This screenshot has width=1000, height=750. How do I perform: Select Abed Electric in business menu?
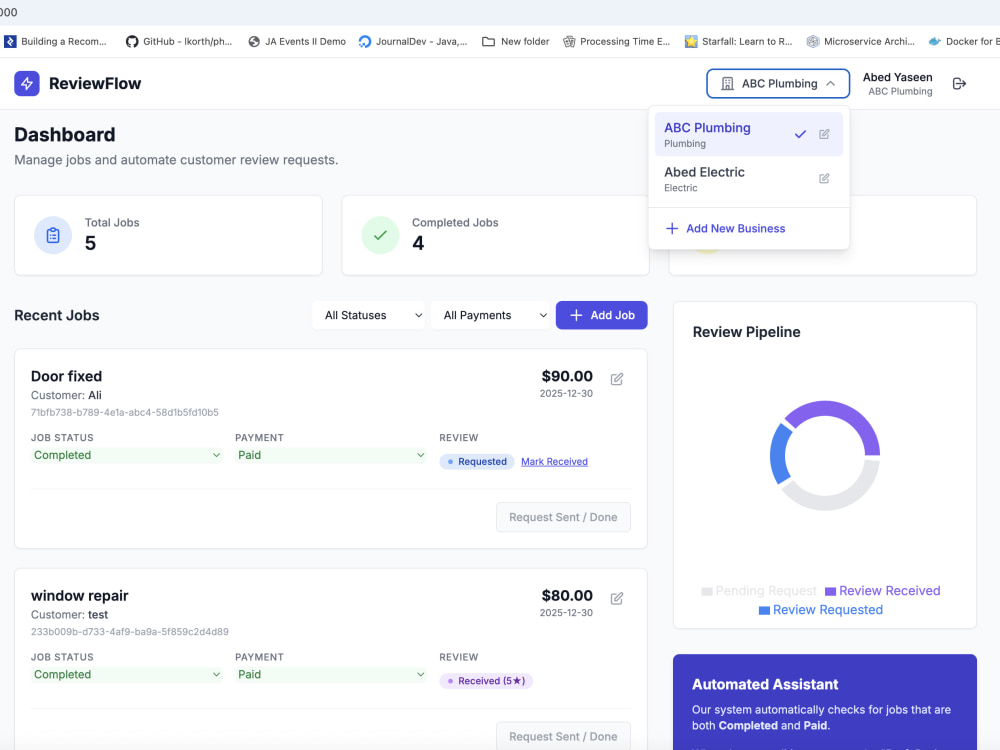[x=749, y=179]
